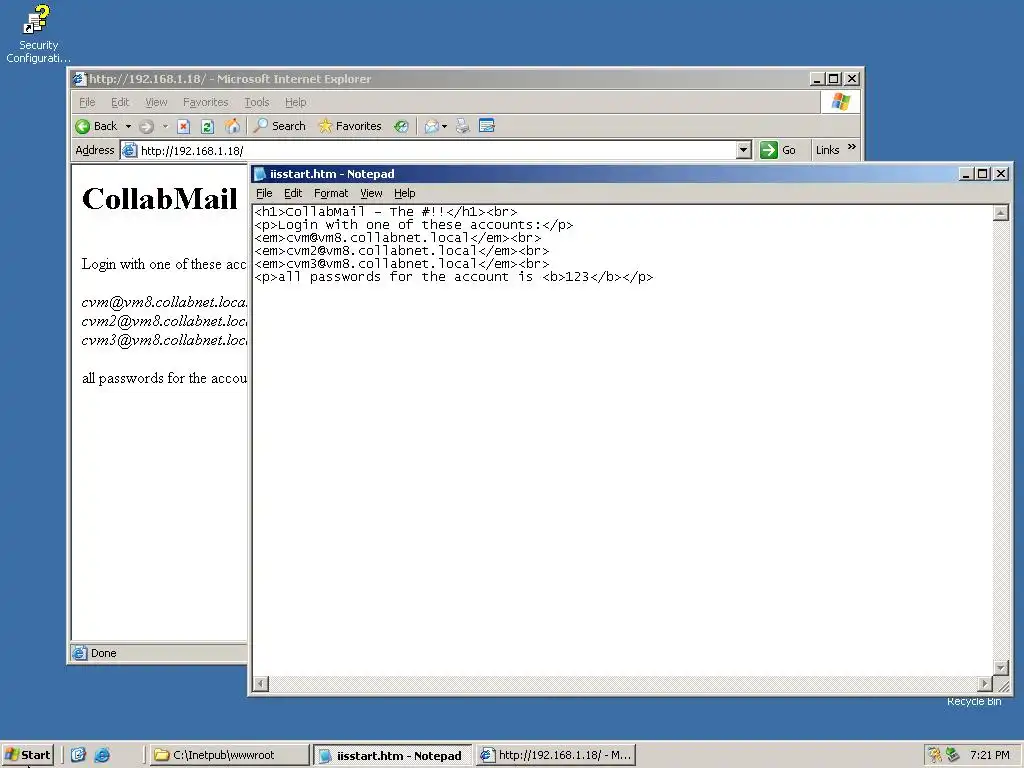The height and width of the screenshot is (768, 1024).
Task: Click the Back arrow icon in Internet Explorer
Action: pyautogui.click(x=83, y=126)
